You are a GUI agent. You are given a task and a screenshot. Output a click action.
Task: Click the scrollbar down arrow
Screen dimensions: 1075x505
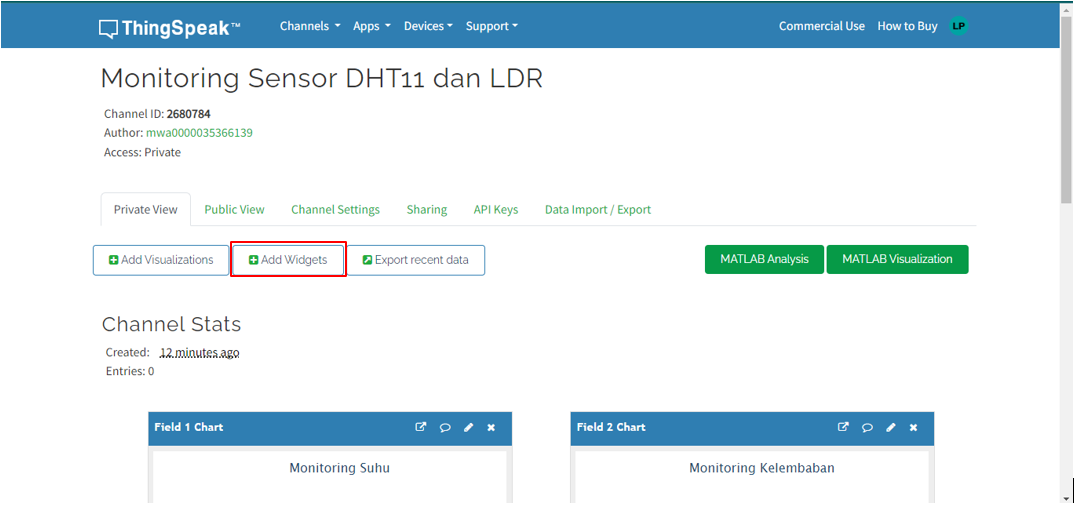click(x=1066, y=498)
